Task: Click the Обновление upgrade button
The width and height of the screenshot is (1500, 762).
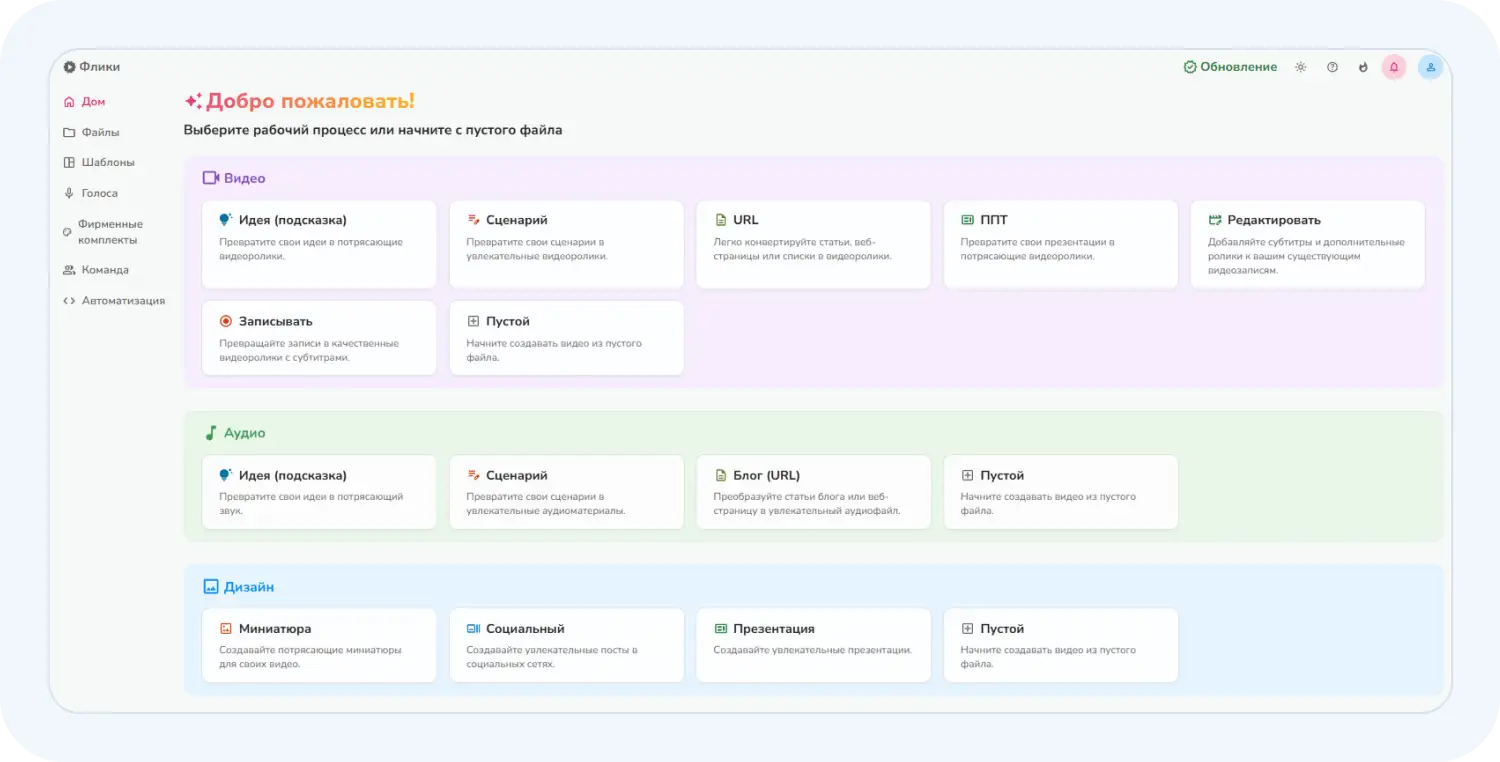Action: point(1230,67)
